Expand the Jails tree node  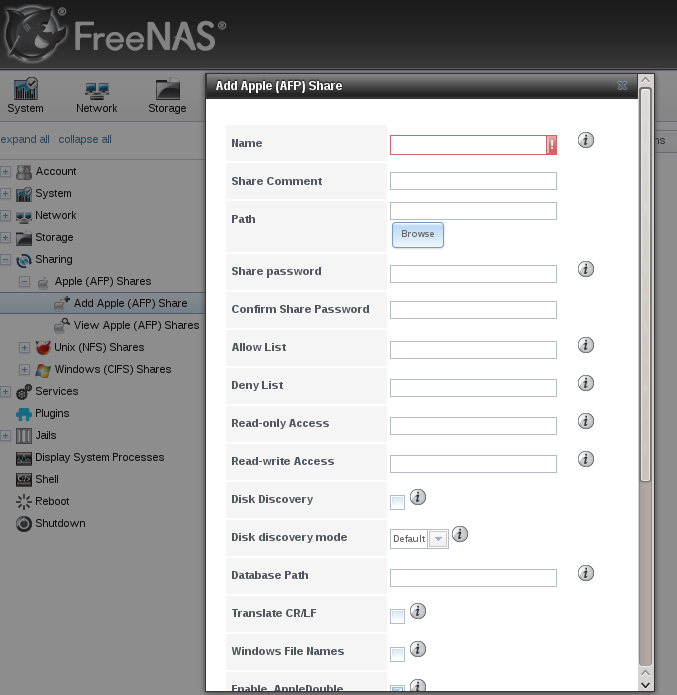click(5, 435)
